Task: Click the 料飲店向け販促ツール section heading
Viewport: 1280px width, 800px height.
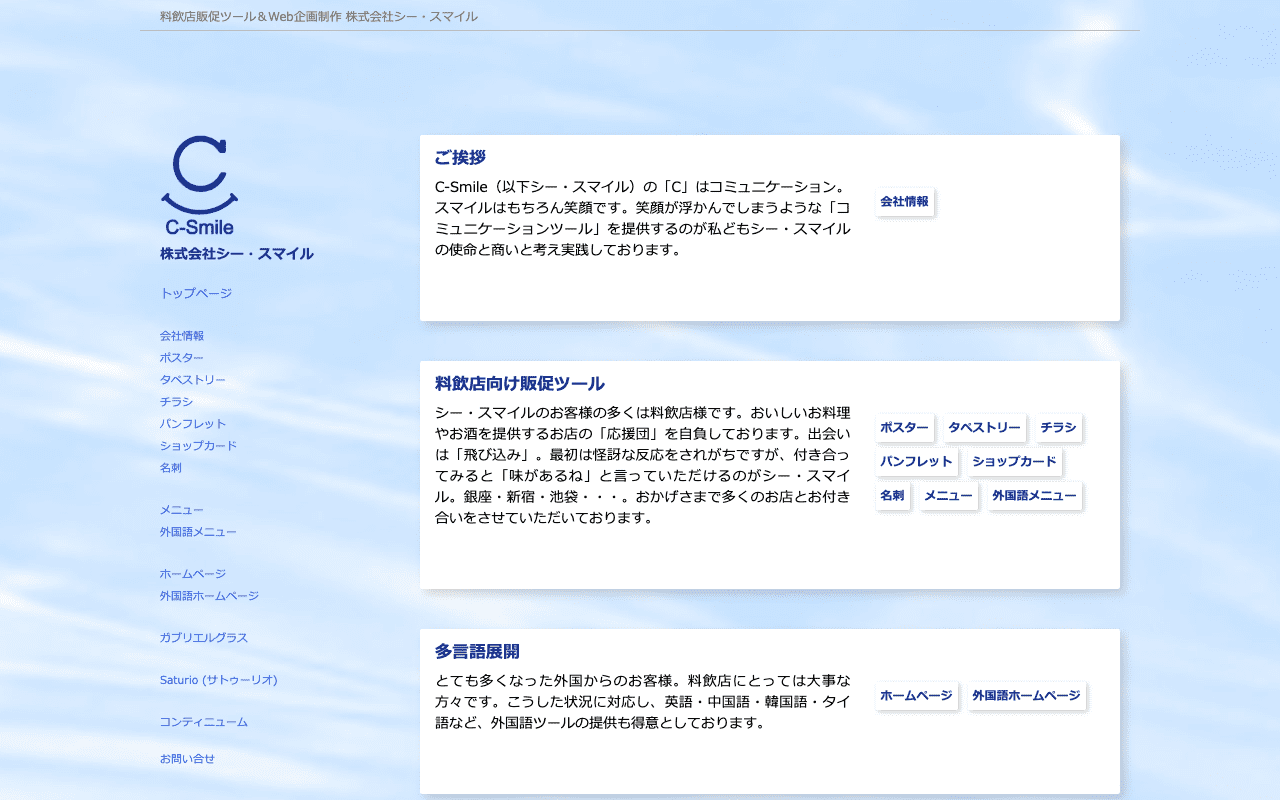Action: point(520,384)
